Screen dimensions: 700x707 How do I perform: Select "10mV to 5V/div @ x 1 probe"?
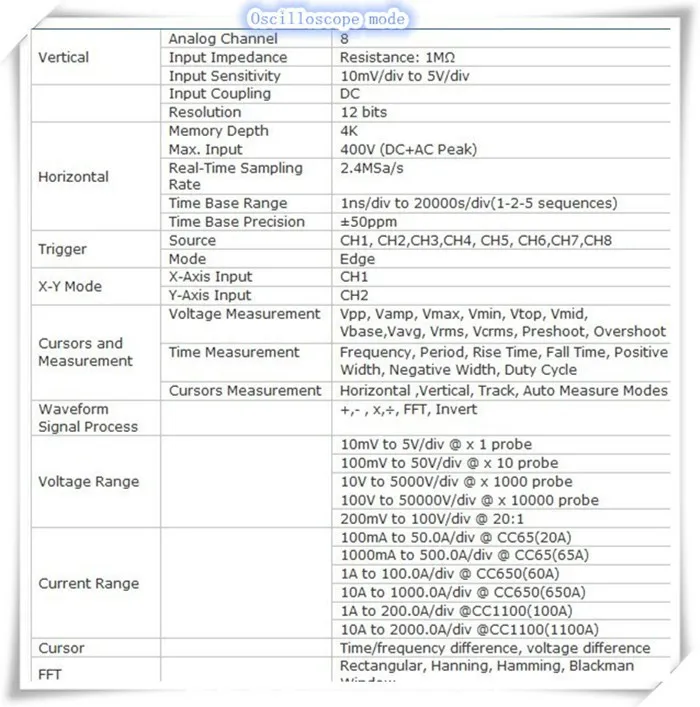click(436, 445)
